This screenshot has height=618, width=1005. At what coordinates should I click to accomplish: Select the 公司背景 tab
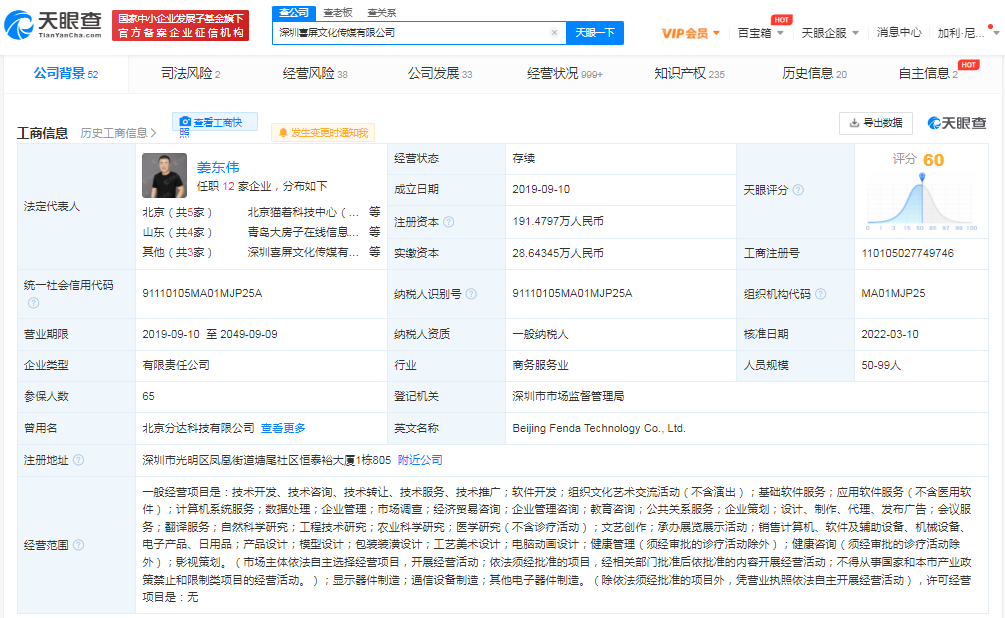[66, 74]
